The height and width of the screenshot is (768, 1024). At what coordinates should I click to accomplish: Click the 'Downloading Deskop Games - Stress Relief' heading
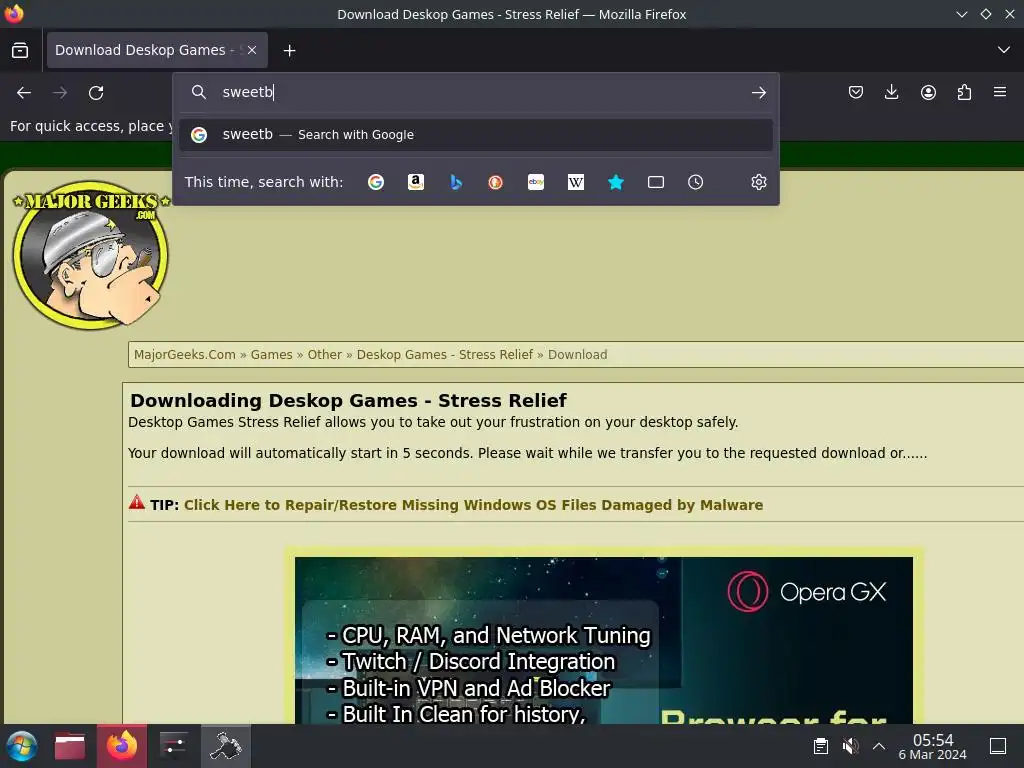click(348, 400)
